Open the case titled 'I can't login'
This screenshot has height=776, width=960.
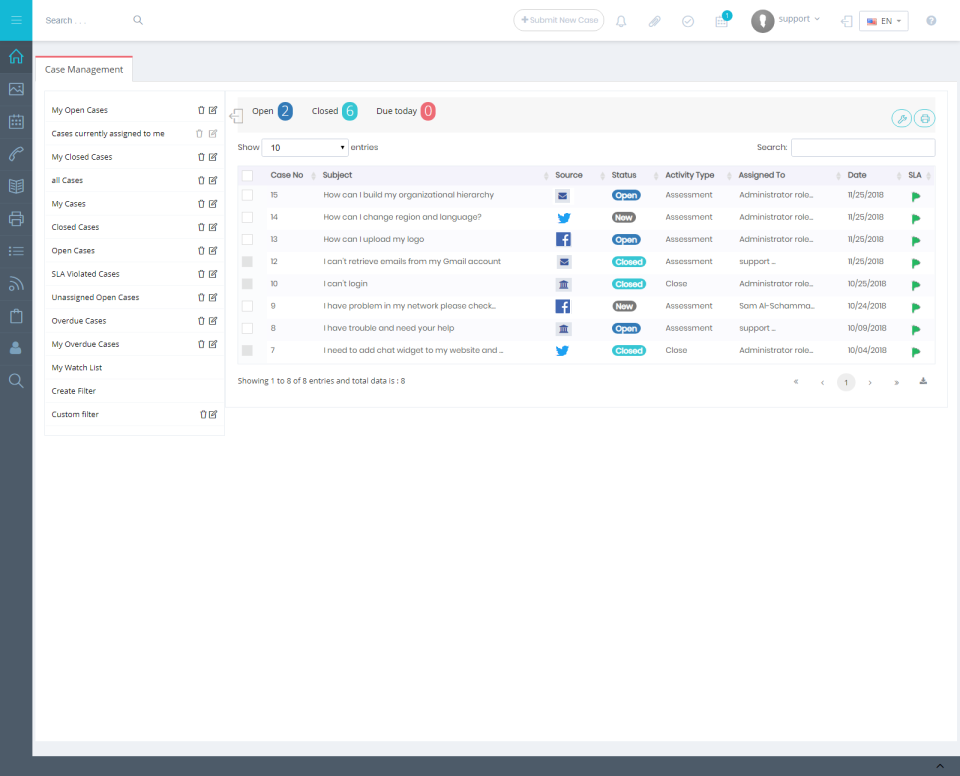345,283
